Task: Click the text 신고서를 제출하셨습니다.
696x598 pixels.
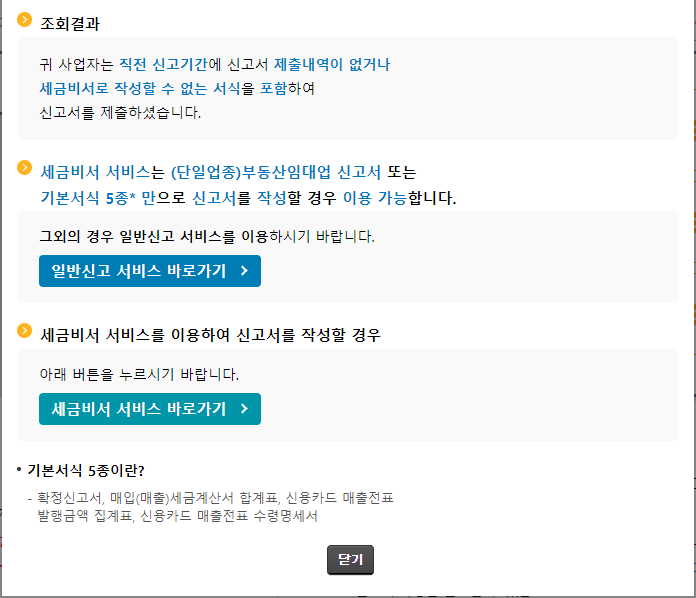Action: pos(120,112)
